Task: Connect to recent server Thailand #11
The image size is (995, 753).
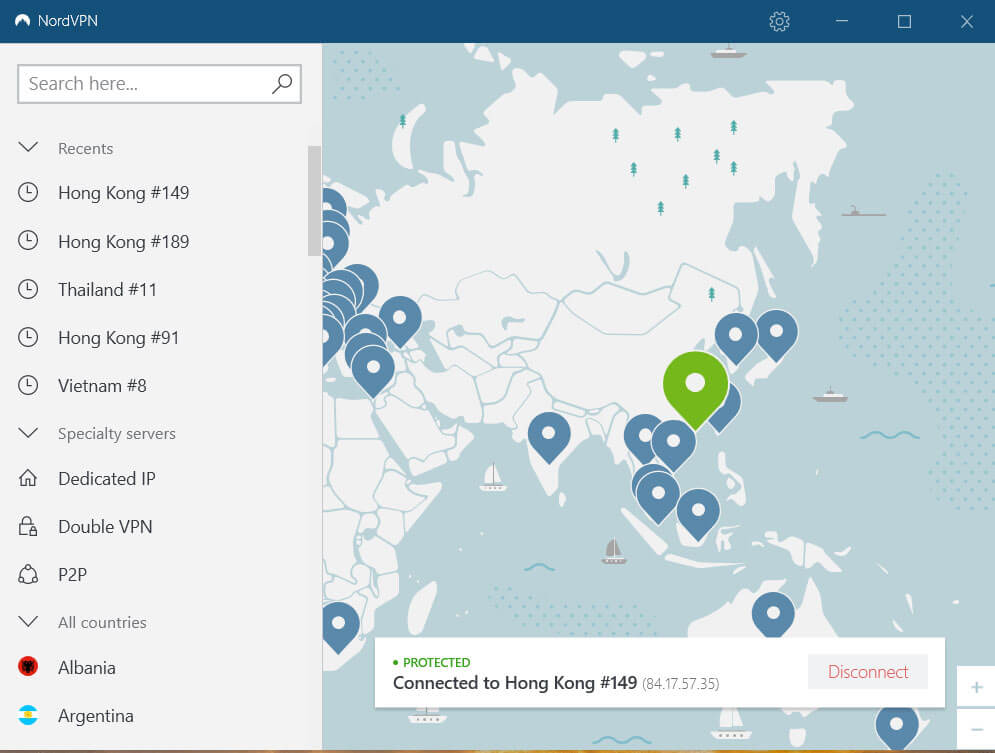Action: pyautogui.click(x=107, y=289)
